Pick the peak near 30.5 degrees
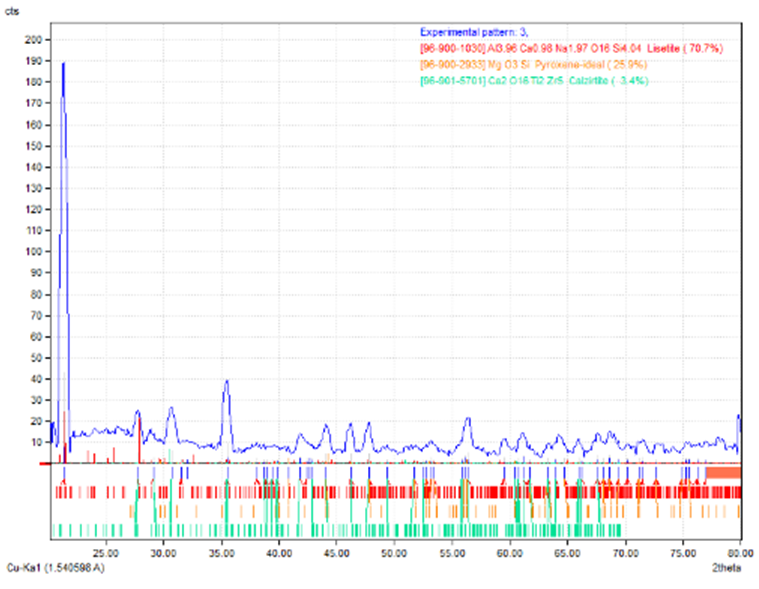 tap(171, 408)
